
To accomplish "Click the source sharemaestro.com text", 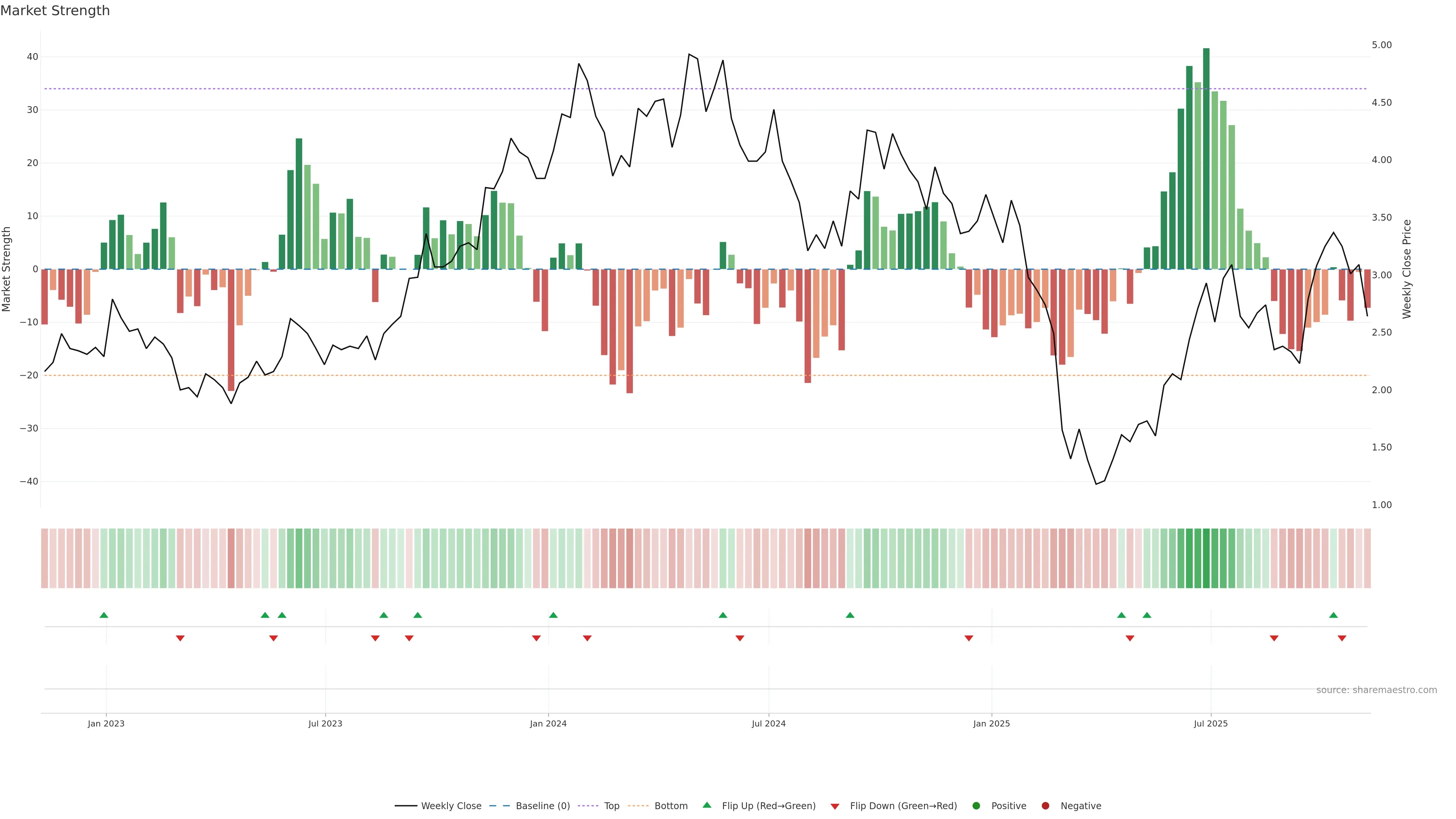I will [x=1376, y=690].
